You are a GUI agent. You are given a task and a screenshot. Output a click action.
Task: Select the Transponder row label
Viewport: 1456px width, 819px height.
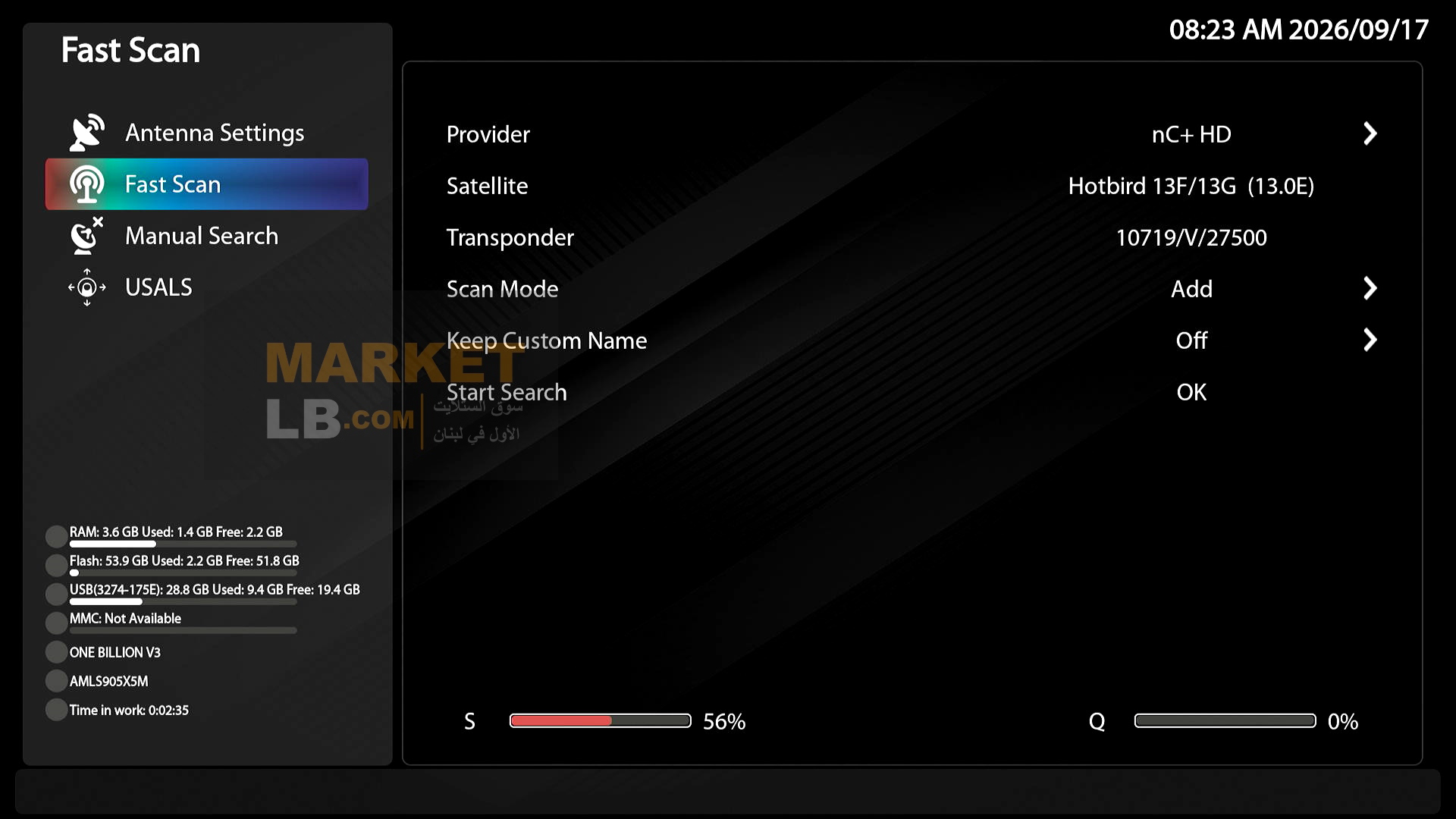click(510, 237)
